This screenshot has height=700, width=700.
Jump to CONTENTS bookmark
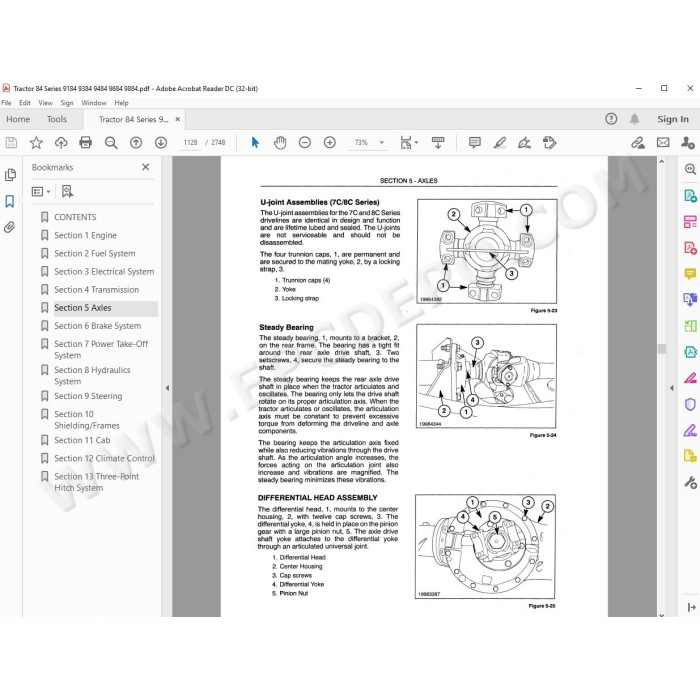pyautogui.click(x=75, y=217)
